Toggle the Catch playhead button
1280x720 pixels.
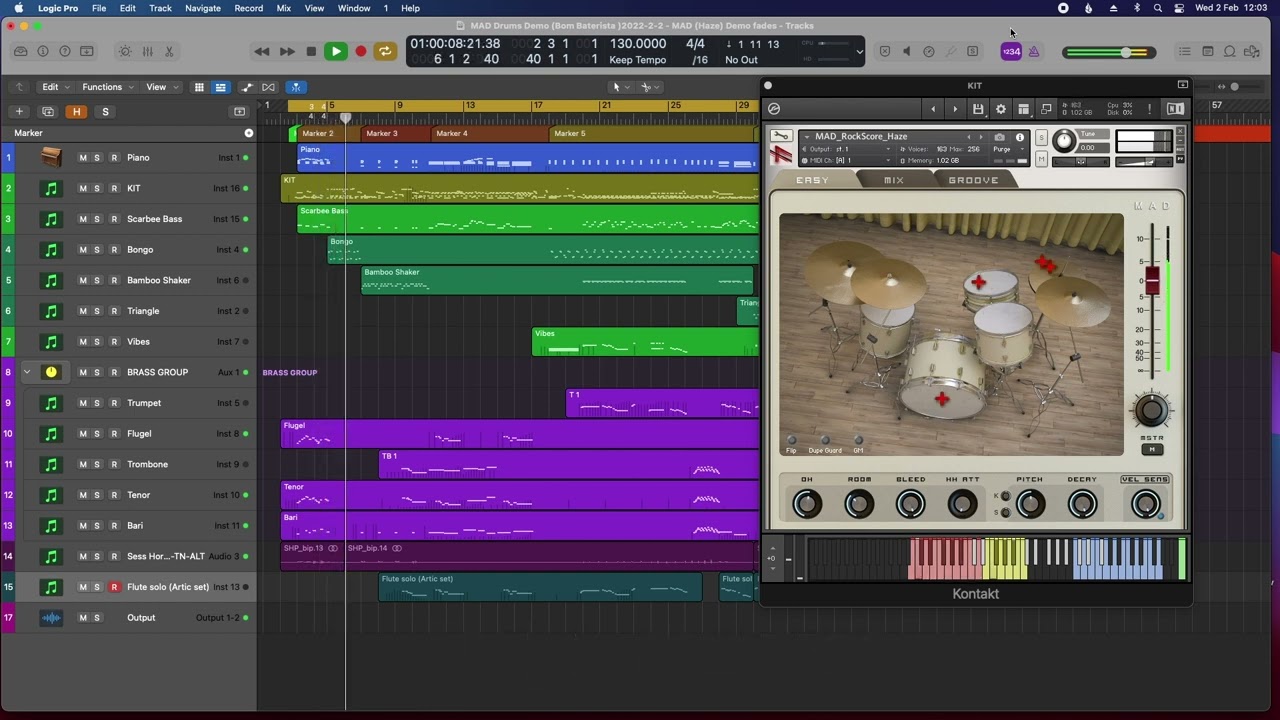click(296, 87)
